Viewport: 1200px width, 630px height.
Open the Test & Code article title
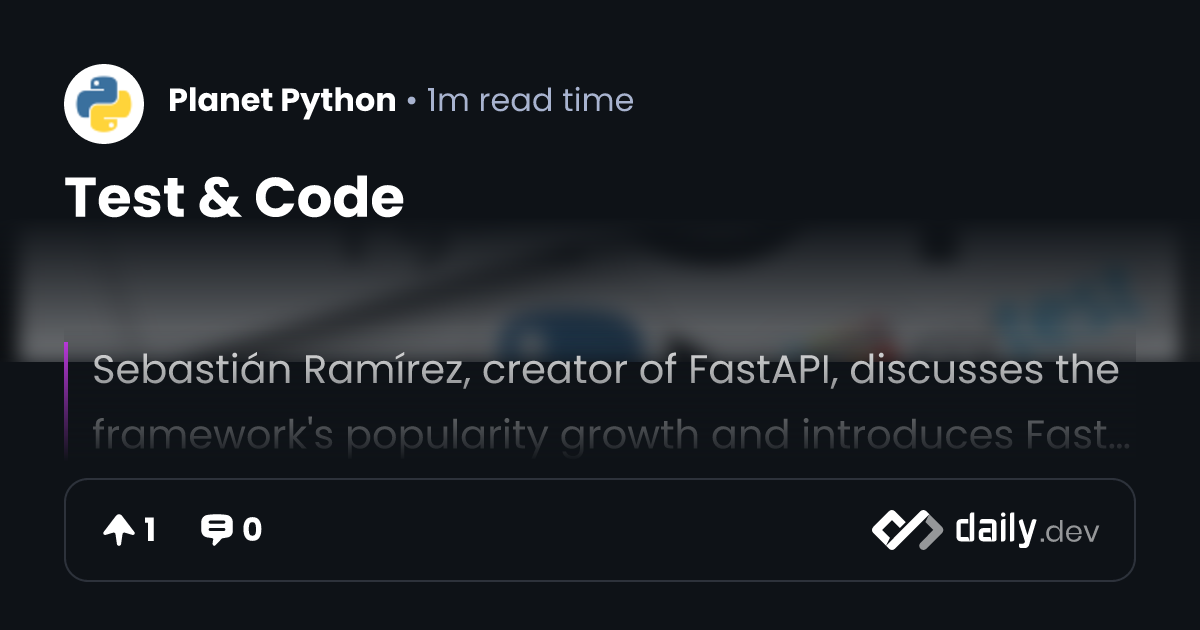[234, 197]
